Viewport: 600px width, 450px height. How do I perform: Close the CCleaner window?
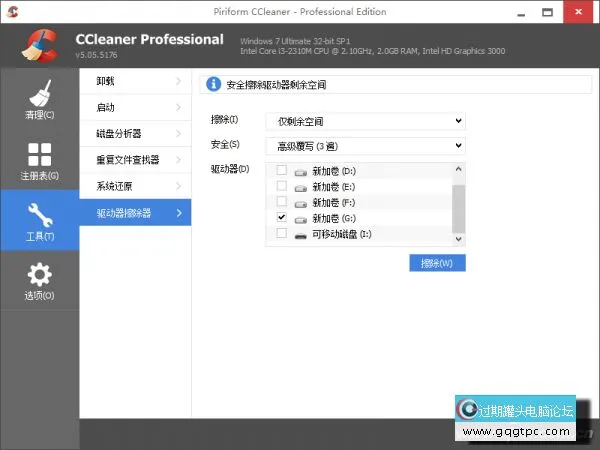tap(578, 12)
